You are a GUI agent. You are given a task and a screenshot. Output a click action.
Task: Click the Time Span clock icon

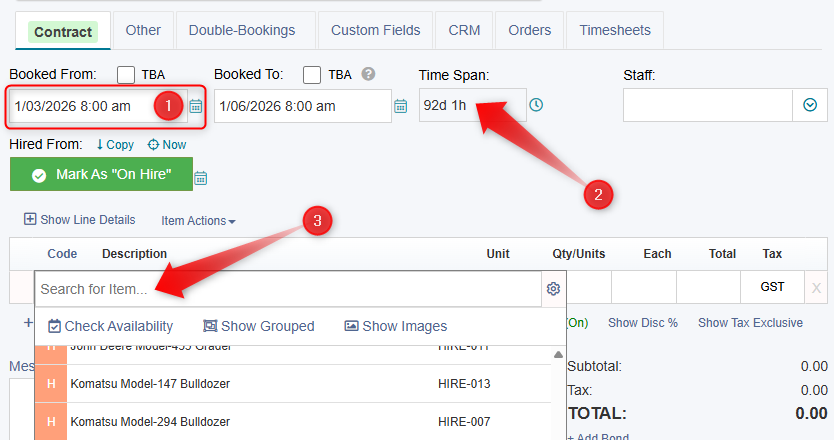tap(536, 105)
